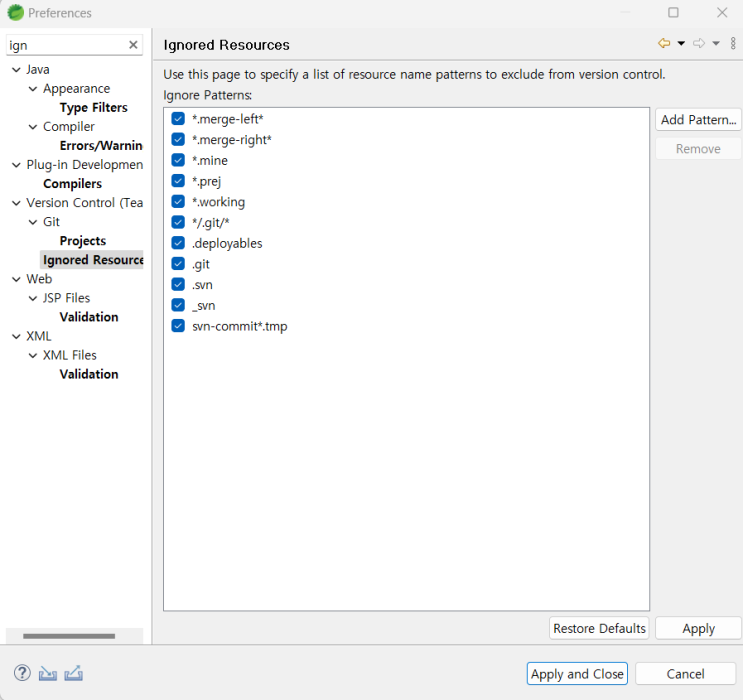Open the back history dropdown arrow
The image size is (743, 700).
[681, 43]
